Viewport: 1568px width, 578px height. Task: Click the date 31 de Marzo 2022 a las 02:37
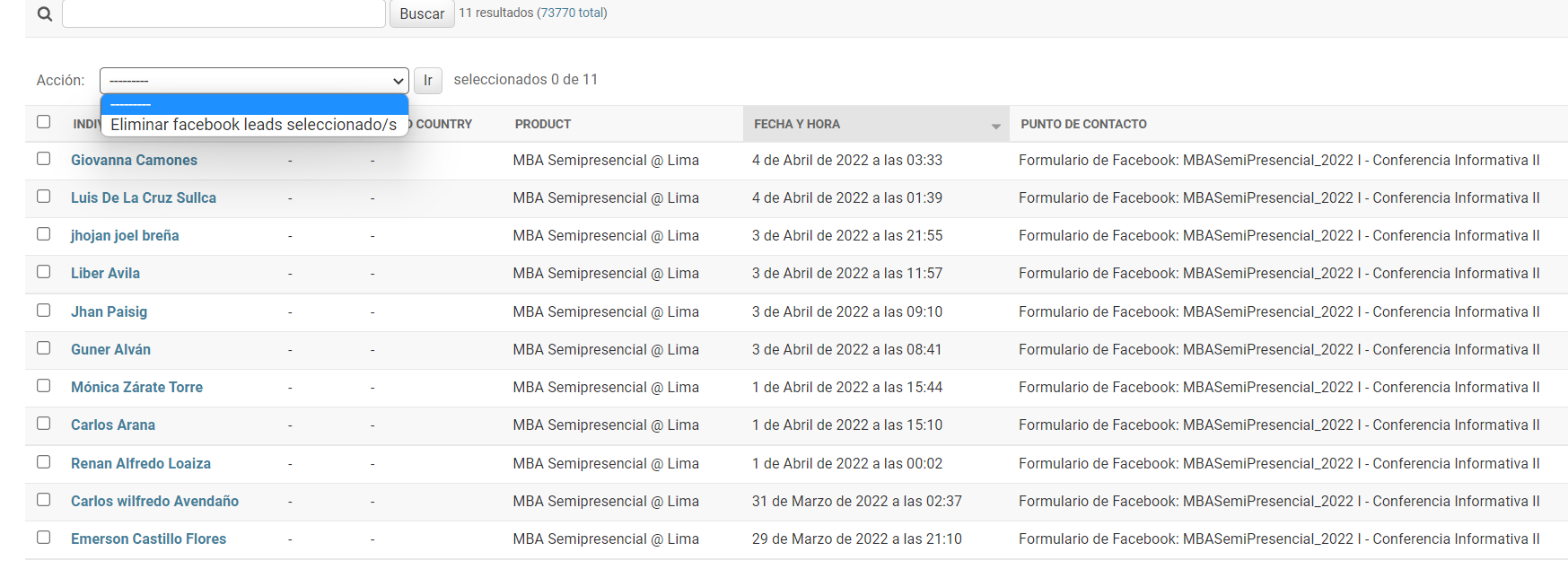pos(857,501)
